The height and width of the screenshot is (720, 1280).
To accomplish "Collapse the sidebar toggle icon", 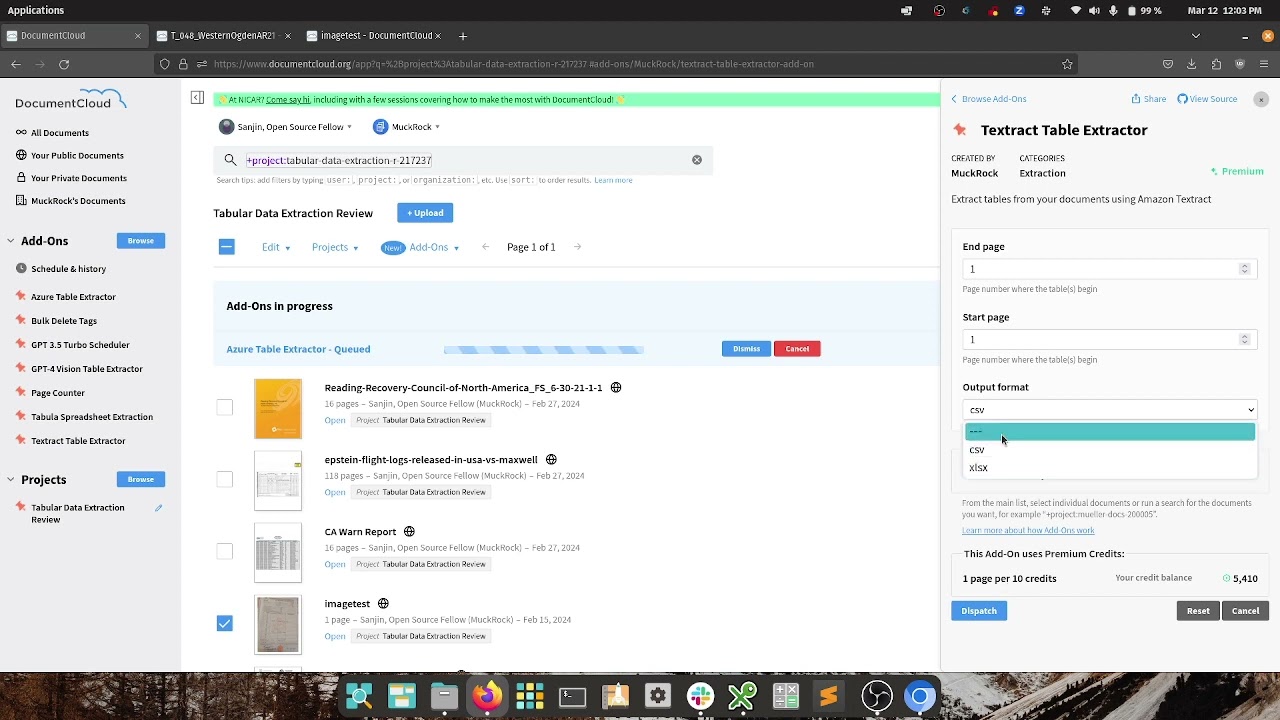I will [x=197, y=98].
